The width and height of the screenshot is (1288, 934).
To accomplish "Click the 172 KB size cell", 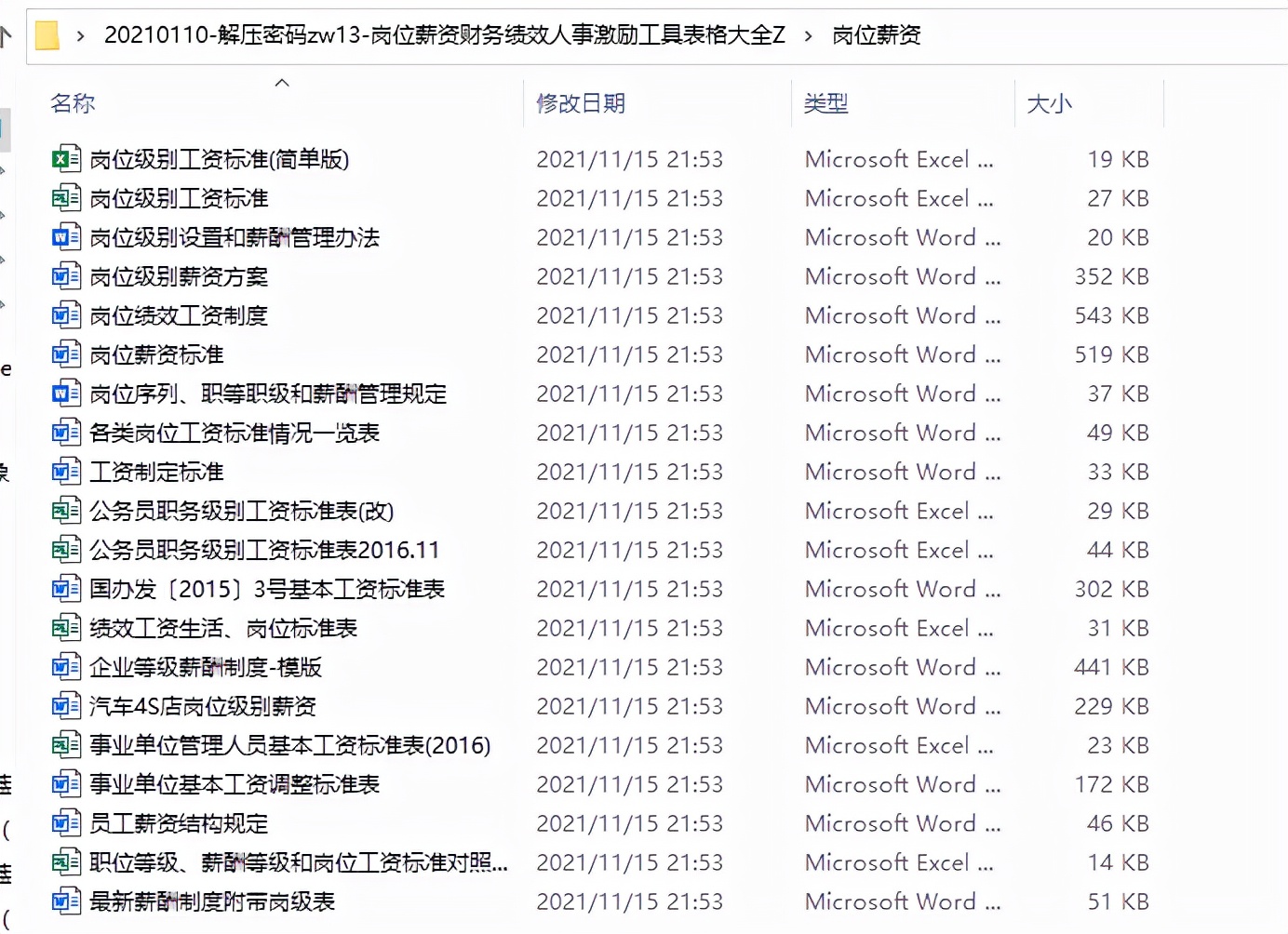I will 1111,784.
